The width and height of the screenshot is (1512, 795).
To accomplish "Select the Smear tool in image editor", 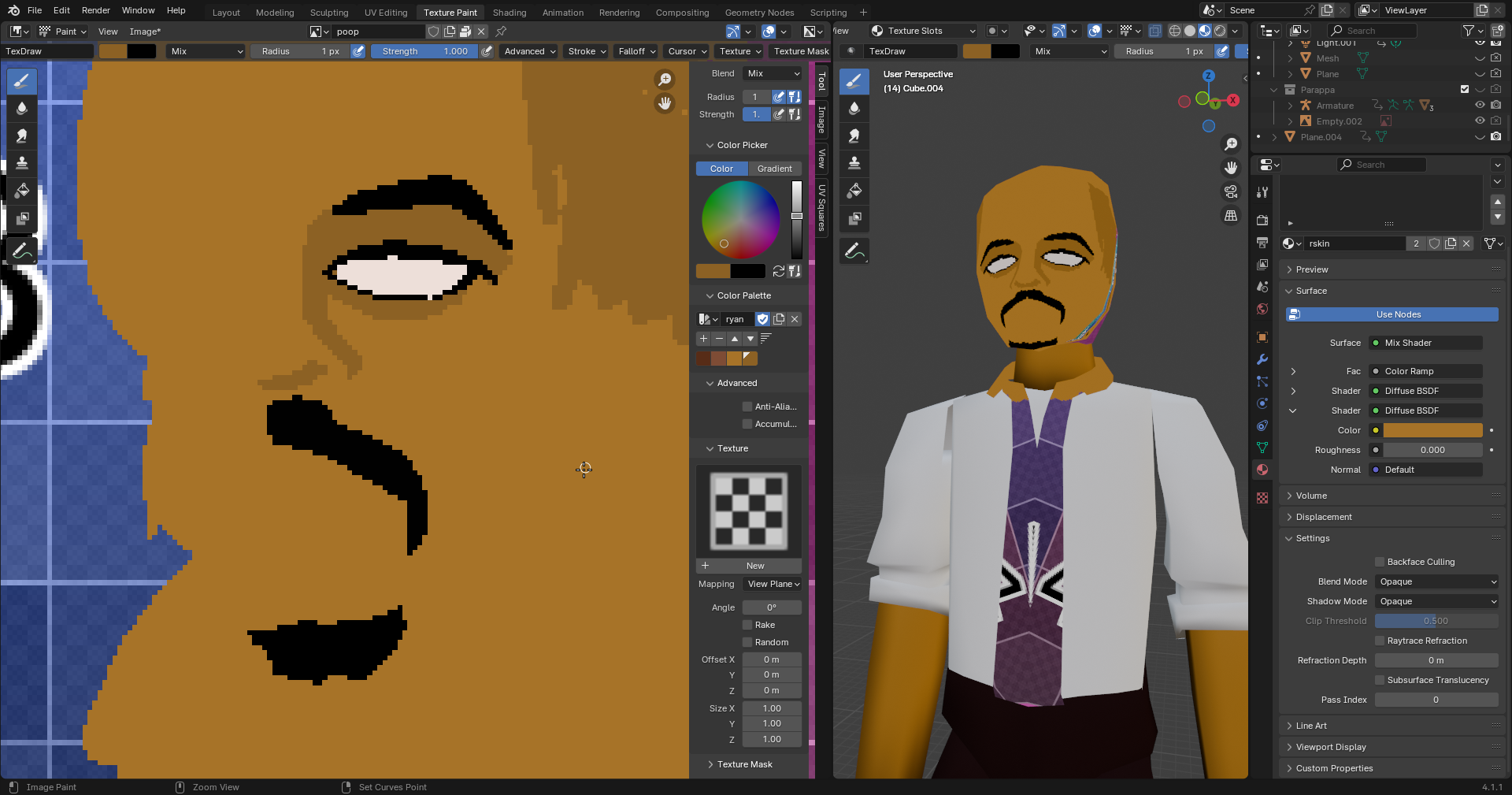I will (x=21, y=136).
